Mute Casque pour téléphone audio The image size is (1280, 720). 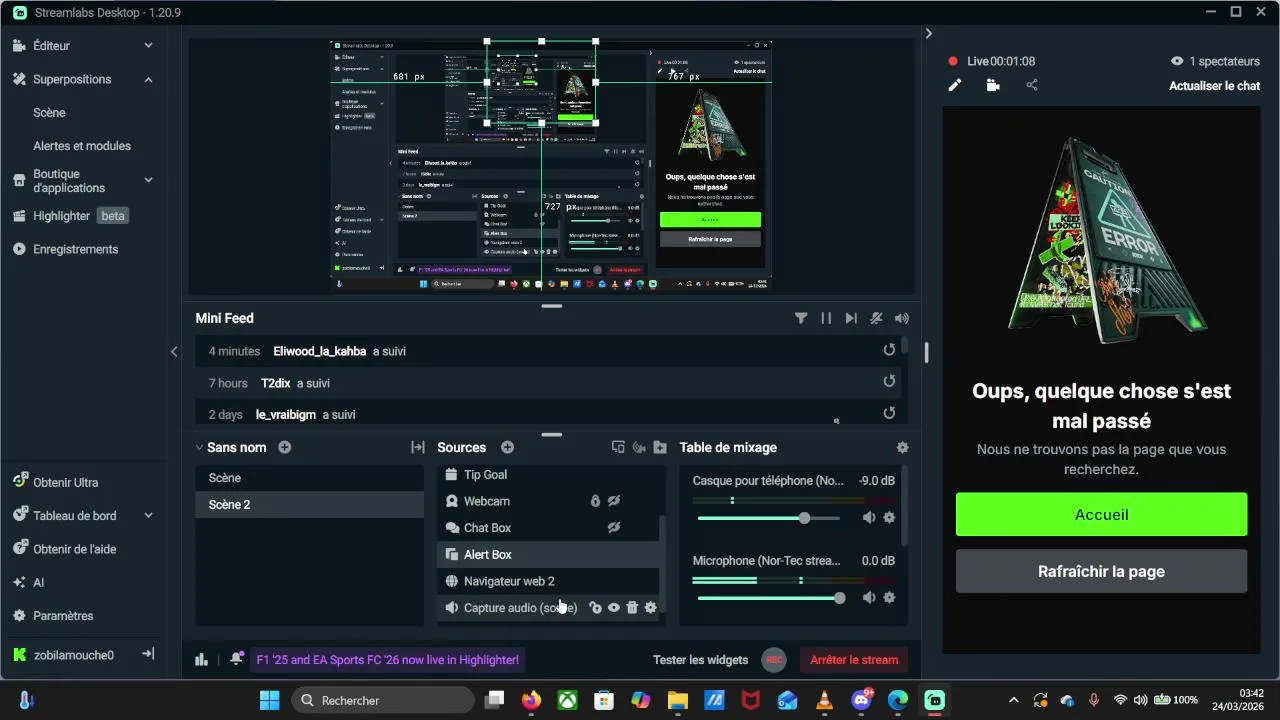pos(869,518)
